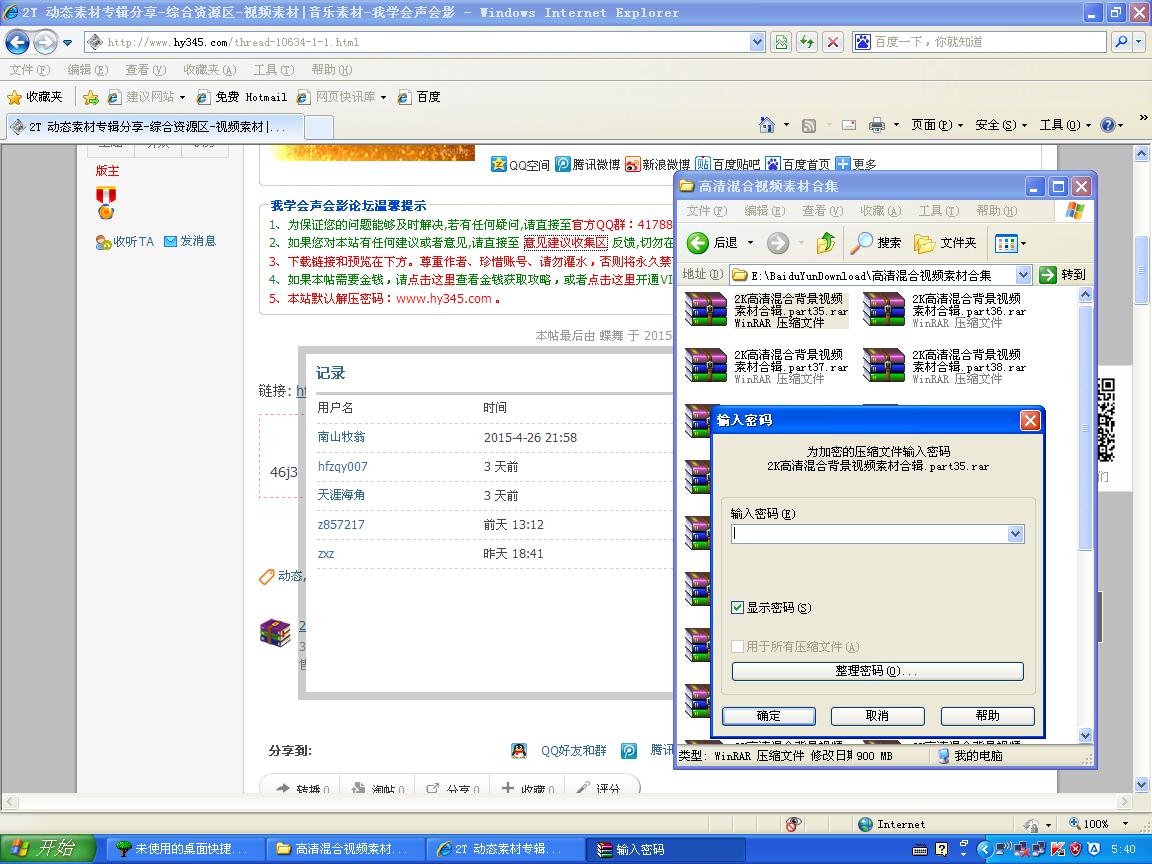This screenshot has width=1152, height=864.
Task: Click the QQ空间 share icon
Action: (499, 164)
